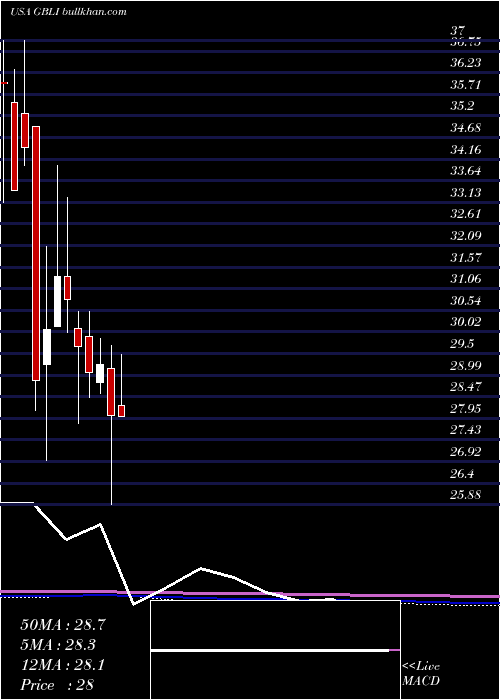Click the white MACD box panel
500x700 pixels.
coord(275,650)
